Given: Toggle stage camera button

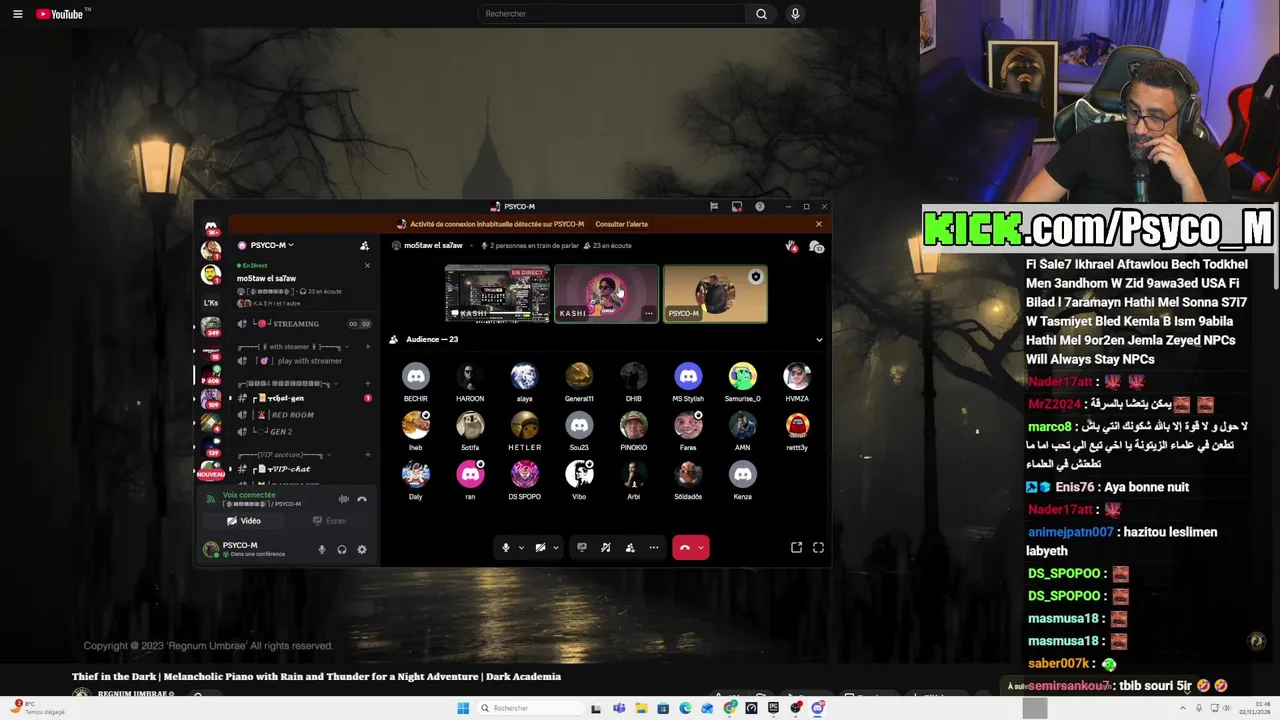Looking at the screenshot, I should click(540, 548).
